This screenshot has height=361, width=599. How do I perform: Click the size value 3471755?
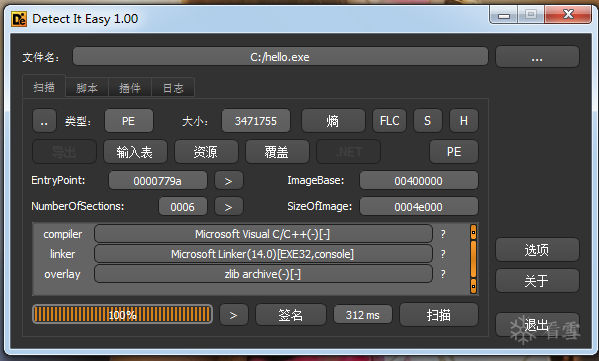256,121
